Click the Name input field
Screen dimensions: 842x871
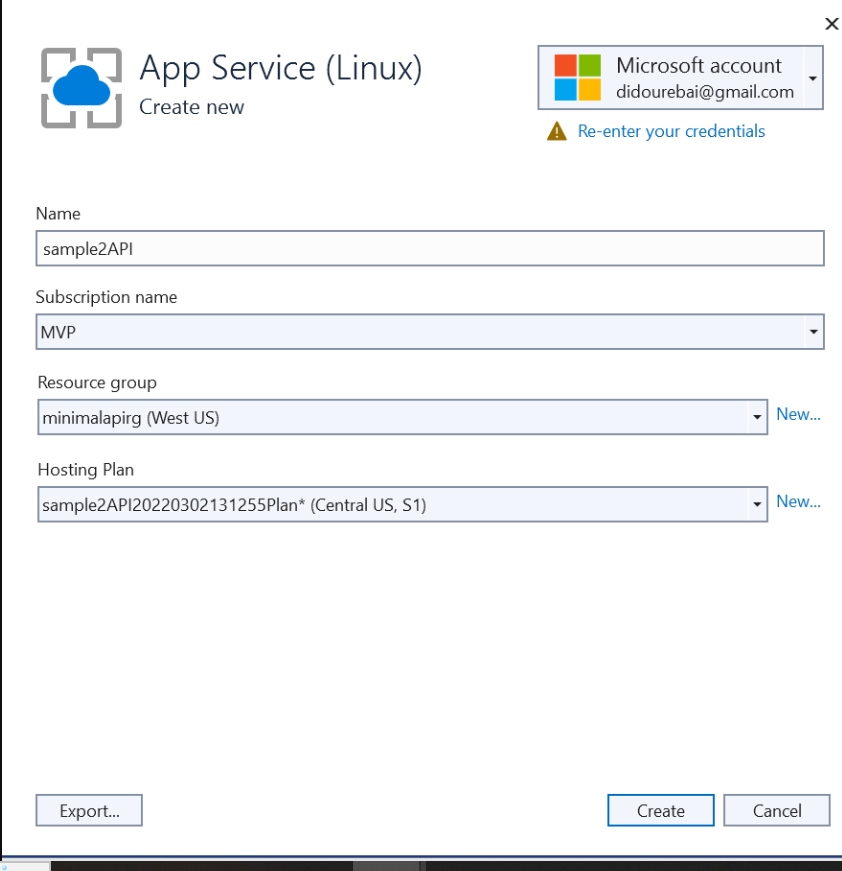tap(430, 248)
